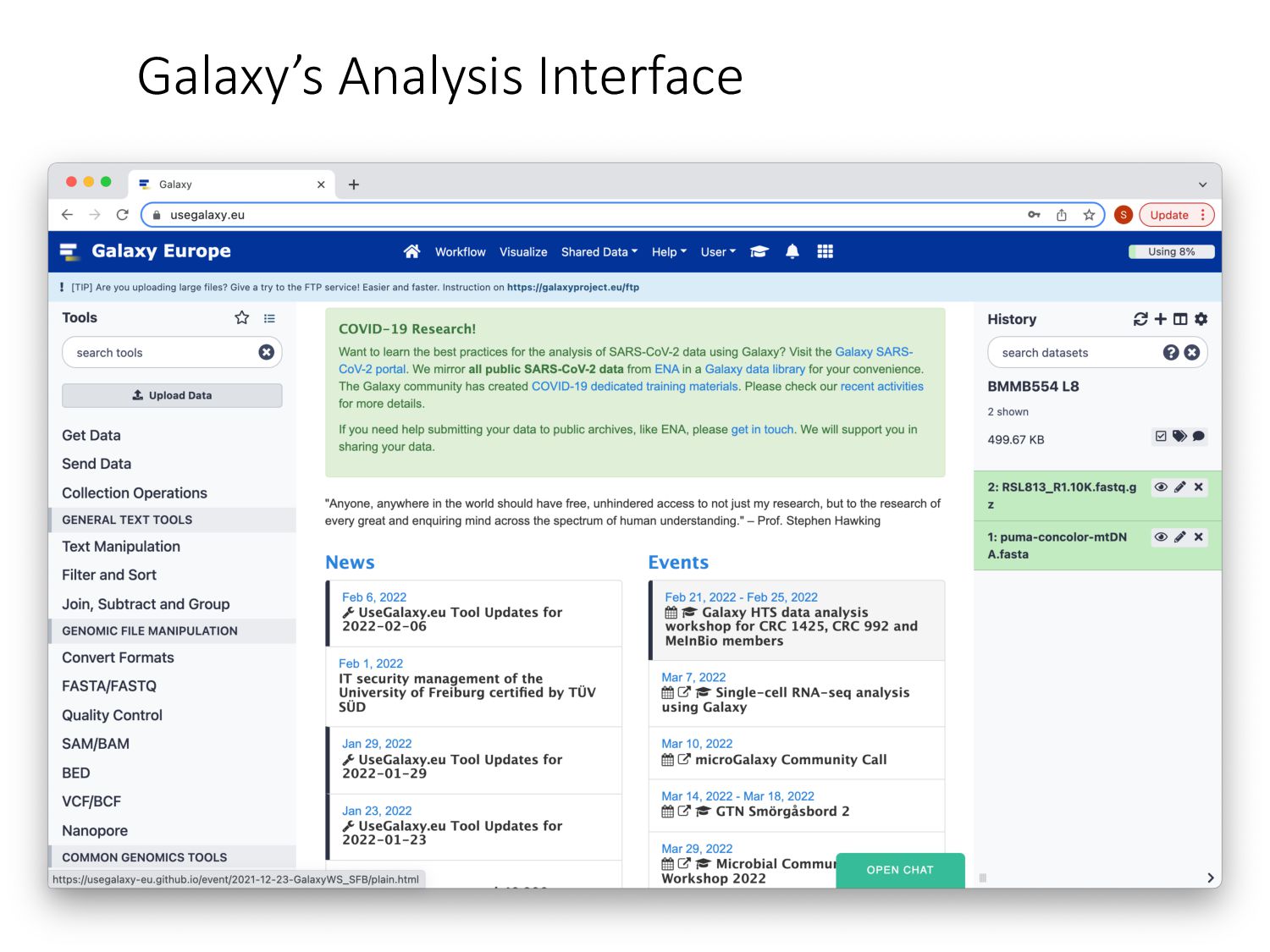Create a new history with plus icon

tap(1161, 319)
